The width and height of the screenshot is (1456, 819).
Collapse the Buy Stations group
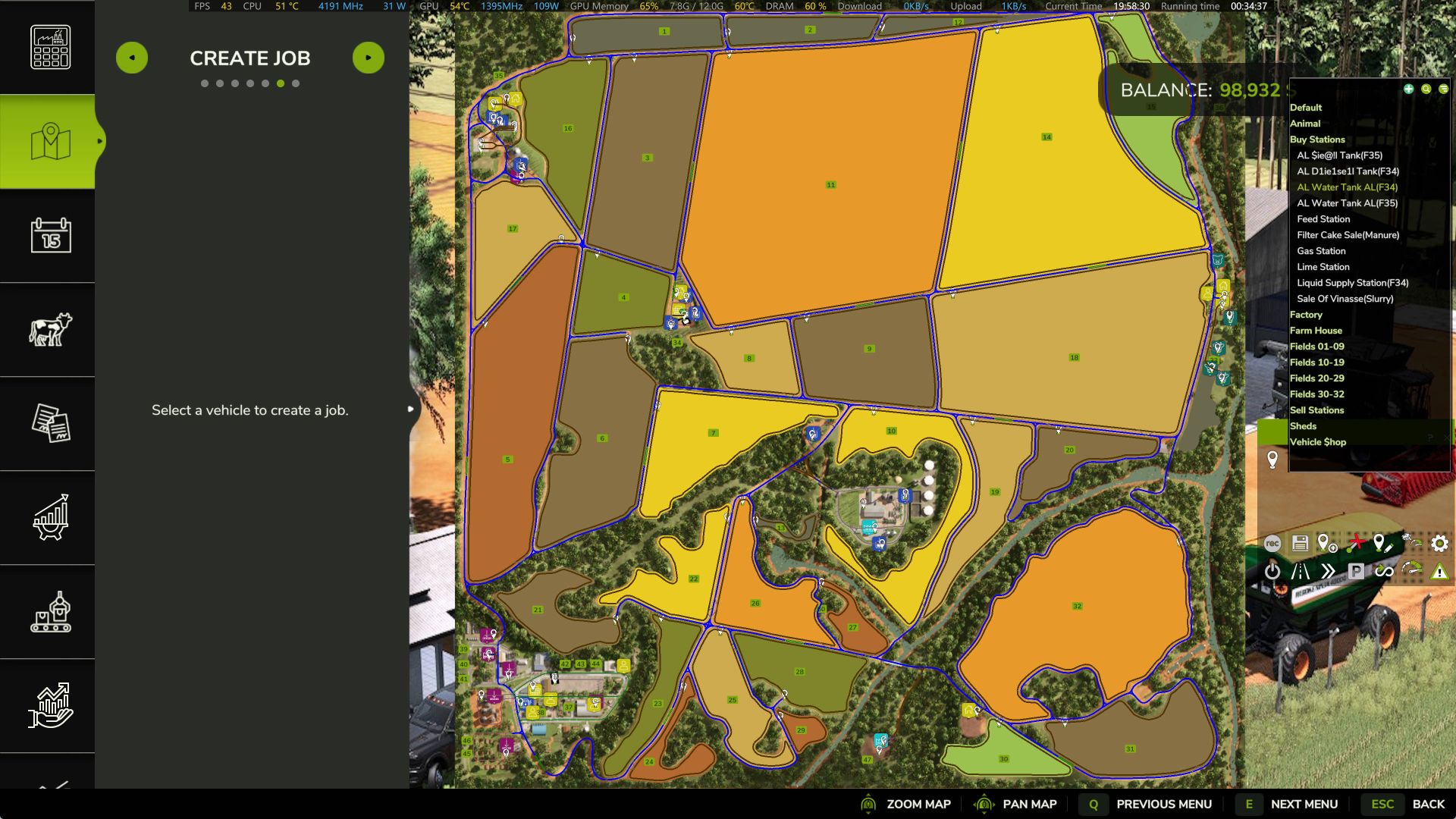click(1317, 140)
